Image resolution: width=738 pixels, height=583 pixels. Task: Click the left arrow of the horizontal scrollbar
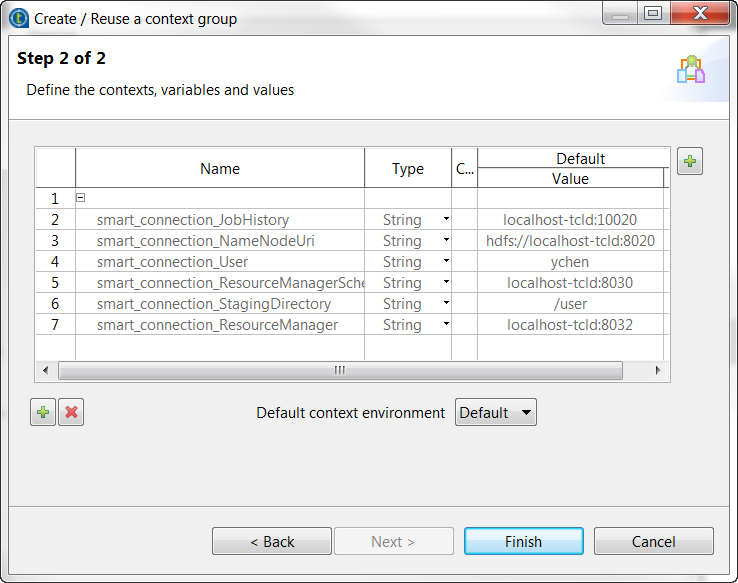(46, 370)
